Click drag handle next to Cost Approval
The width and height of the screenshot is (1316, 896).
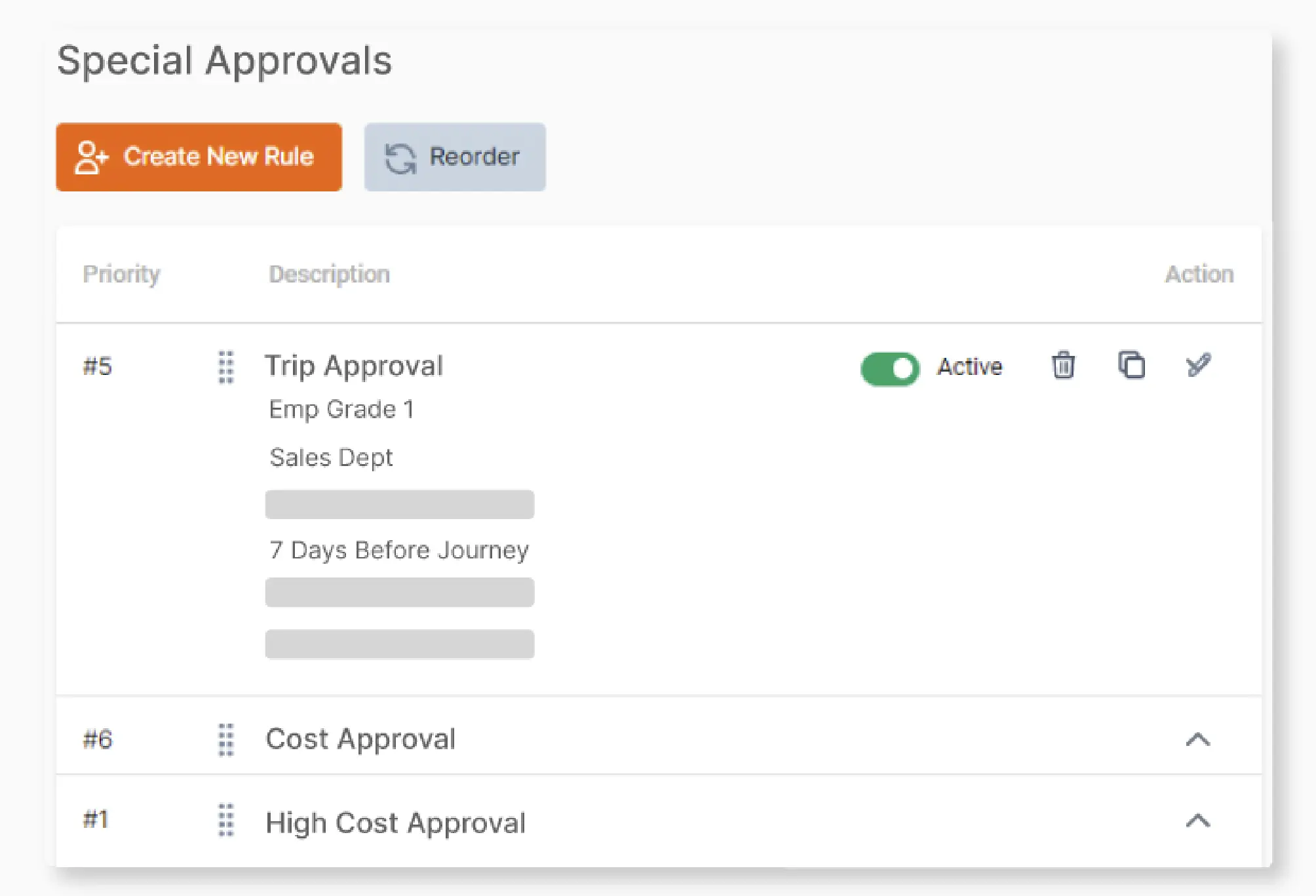tap(226, 740)
